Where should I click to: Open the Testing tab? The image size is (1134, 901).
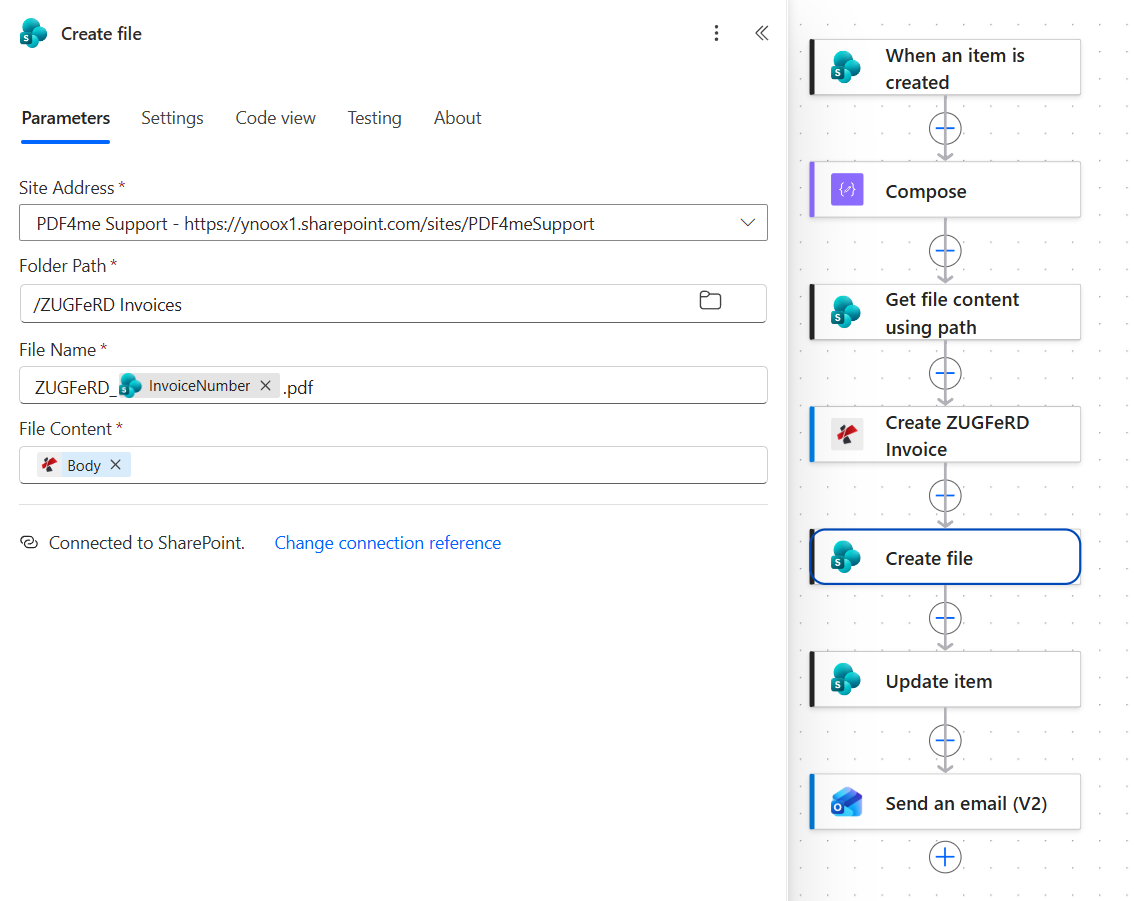coord(375,118)
